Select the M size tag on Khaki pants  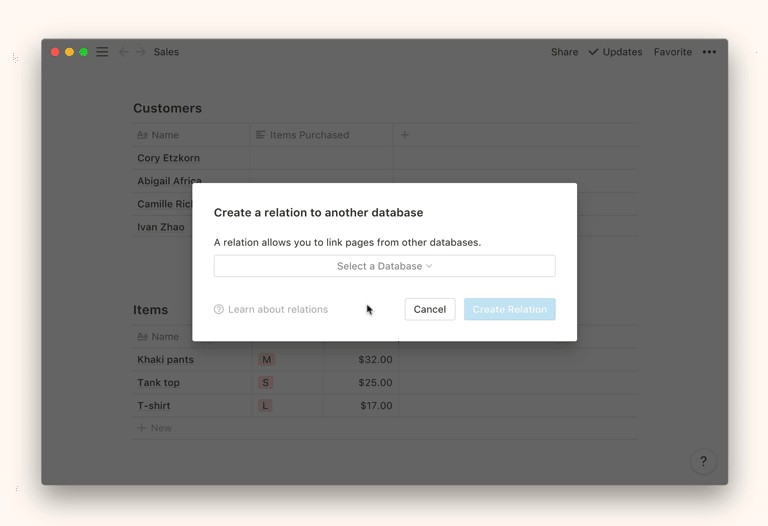(x=266, y=360)
